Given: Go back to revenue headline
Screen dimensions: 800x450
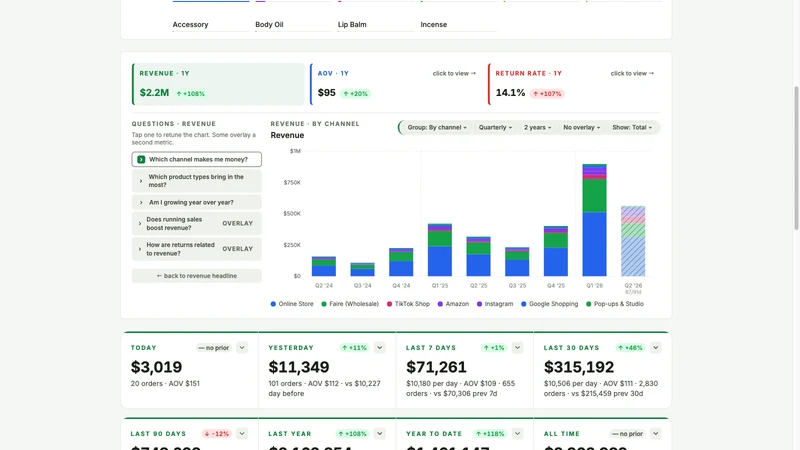Looking at the screenshot, I should tap(196, 276).
